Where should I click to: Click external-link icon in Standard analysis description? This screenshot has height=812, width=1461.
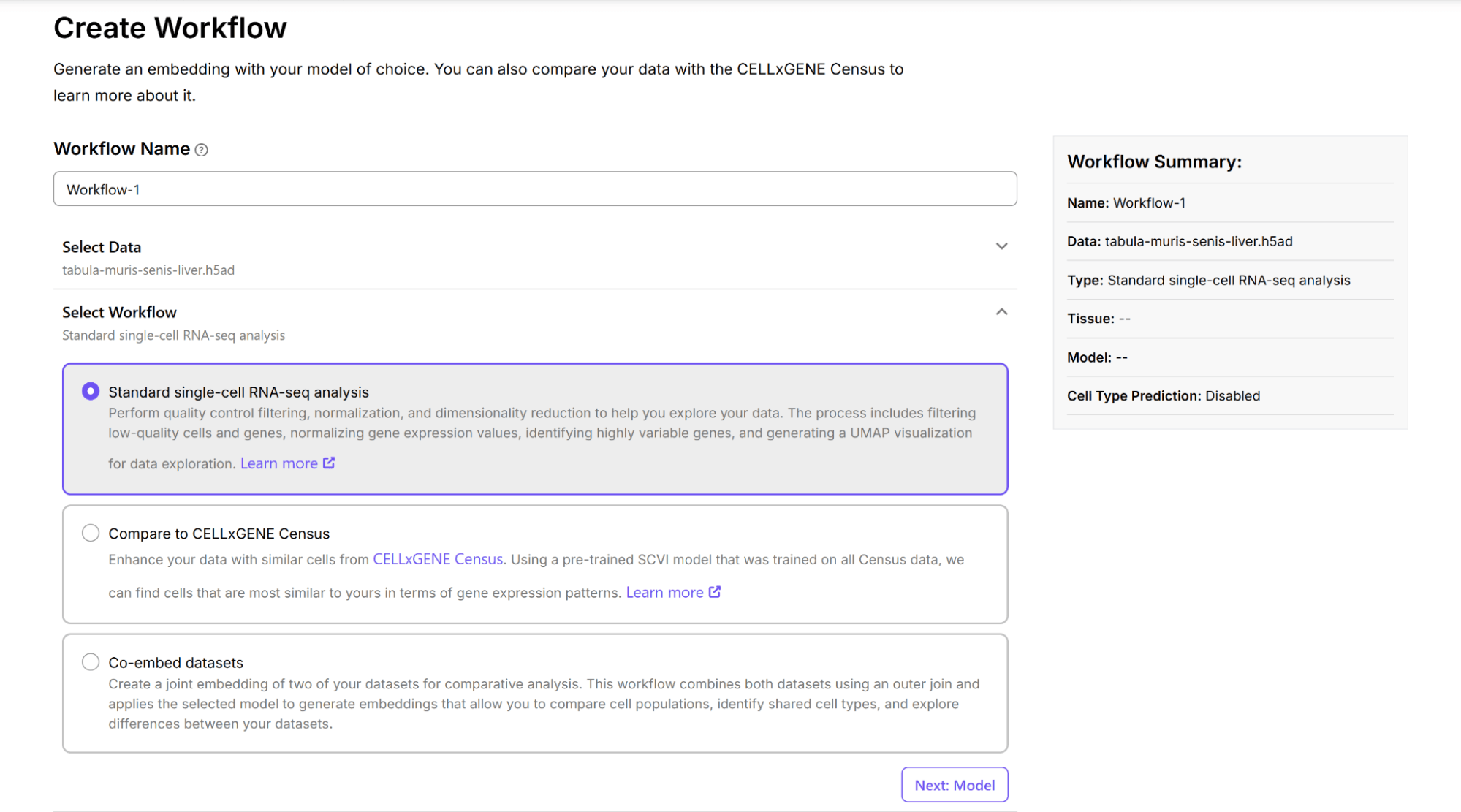pos(329,463)
